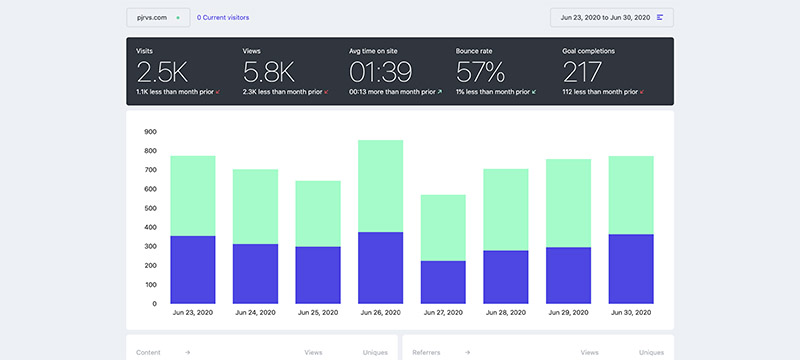Click the purple bar segment for Jun 26, 2020

point(381,268)
